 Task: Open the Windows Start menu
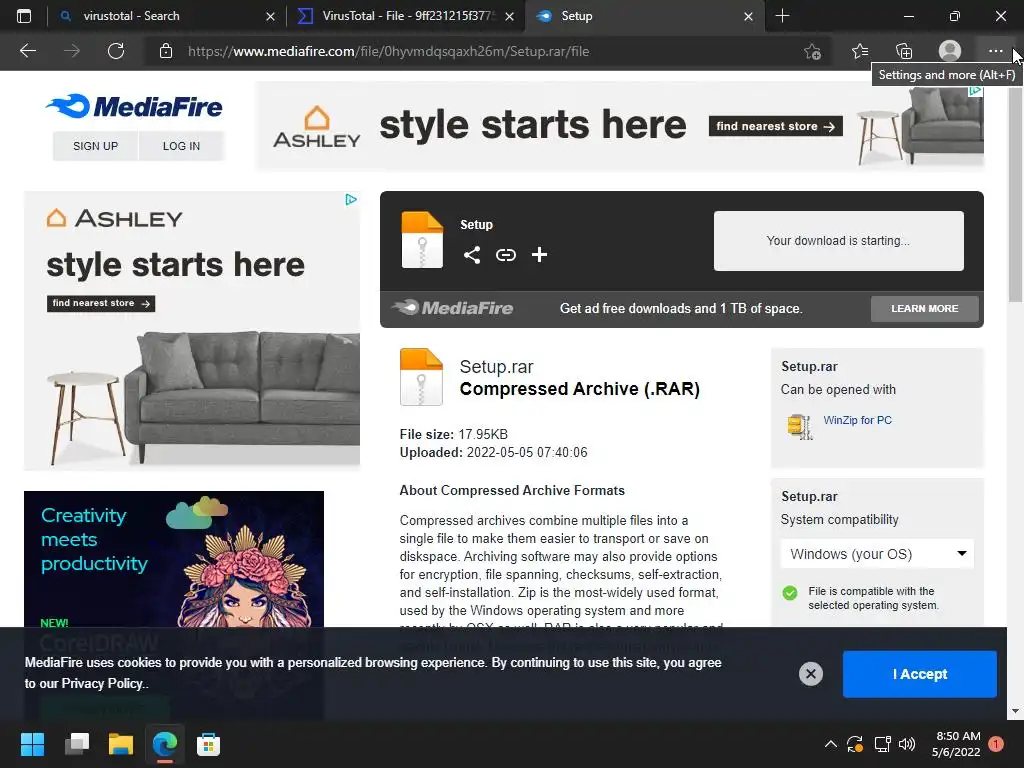pyautogui.click(x=32, y=744)
